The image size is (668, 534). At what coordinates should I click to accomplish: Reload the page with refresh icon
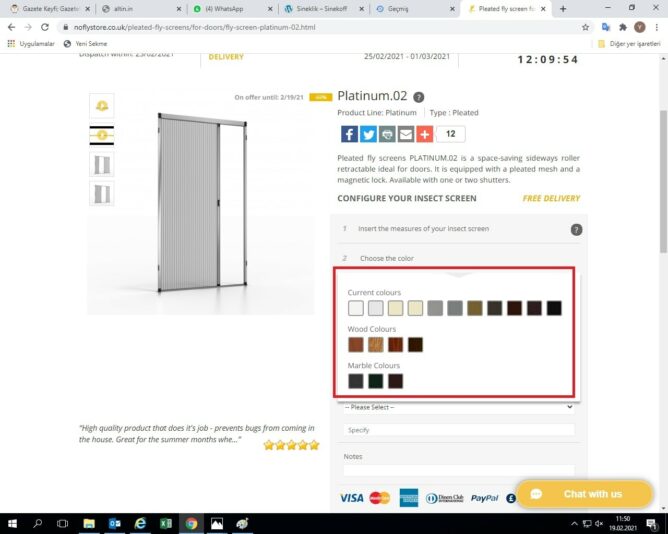click(x=45, y=27)
